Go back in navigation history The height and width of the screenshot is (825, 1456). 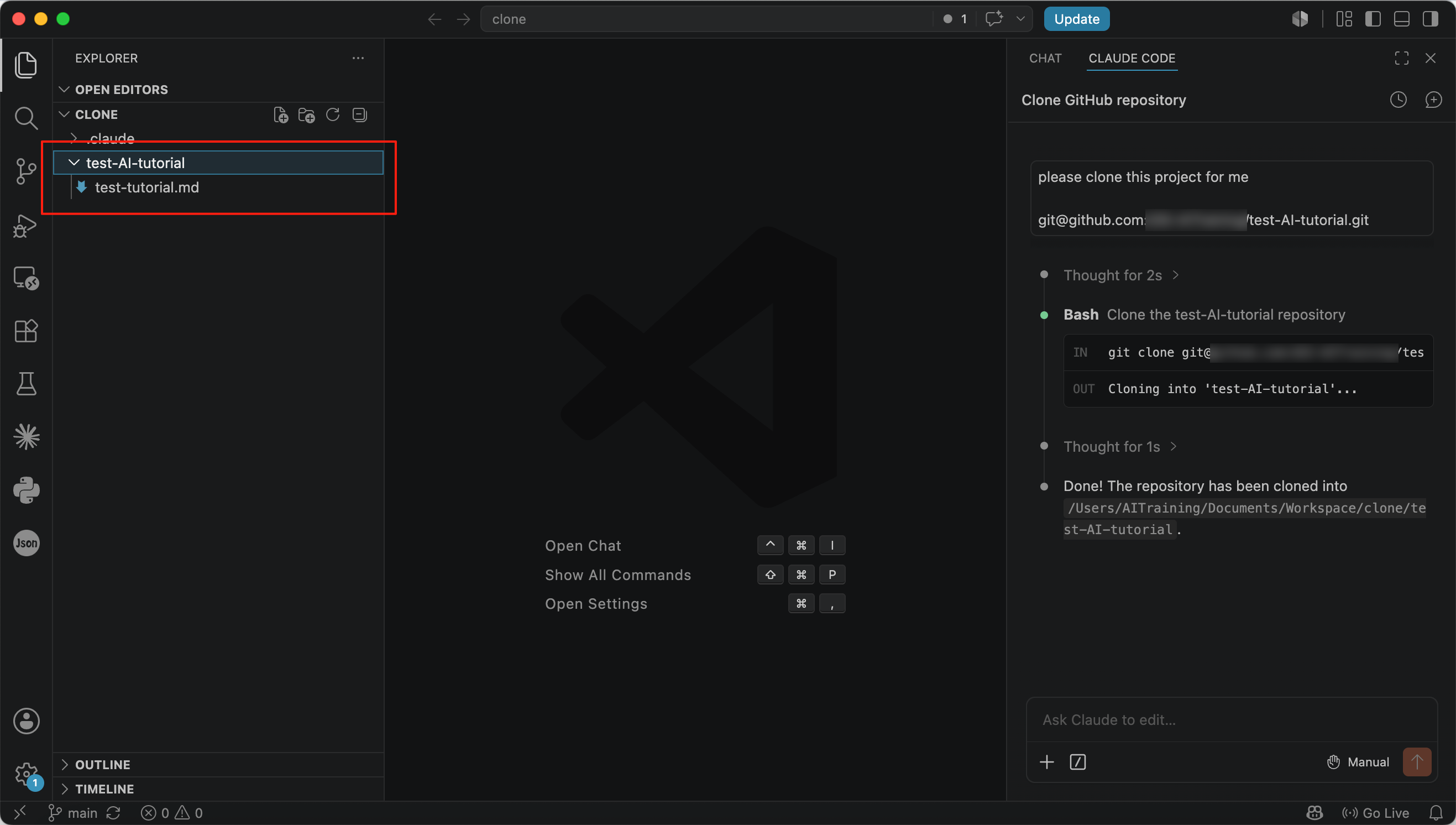pos(434,19)
